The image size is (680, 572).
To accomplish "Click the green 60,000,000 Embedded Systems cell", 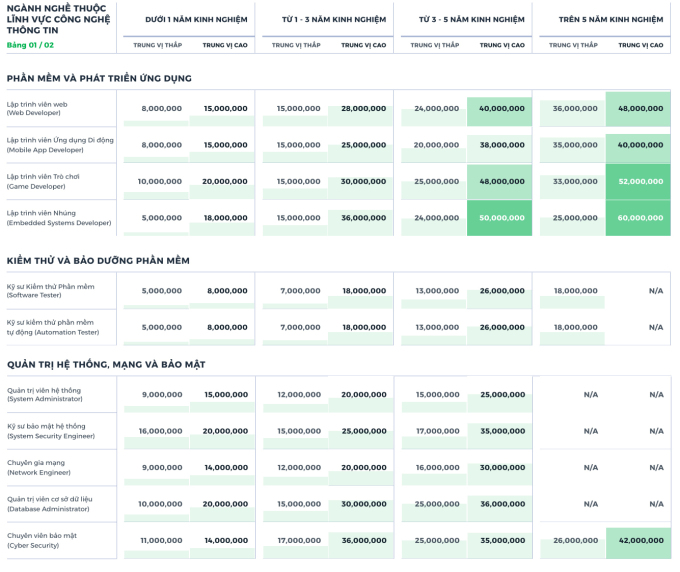I will pos(640,218).
